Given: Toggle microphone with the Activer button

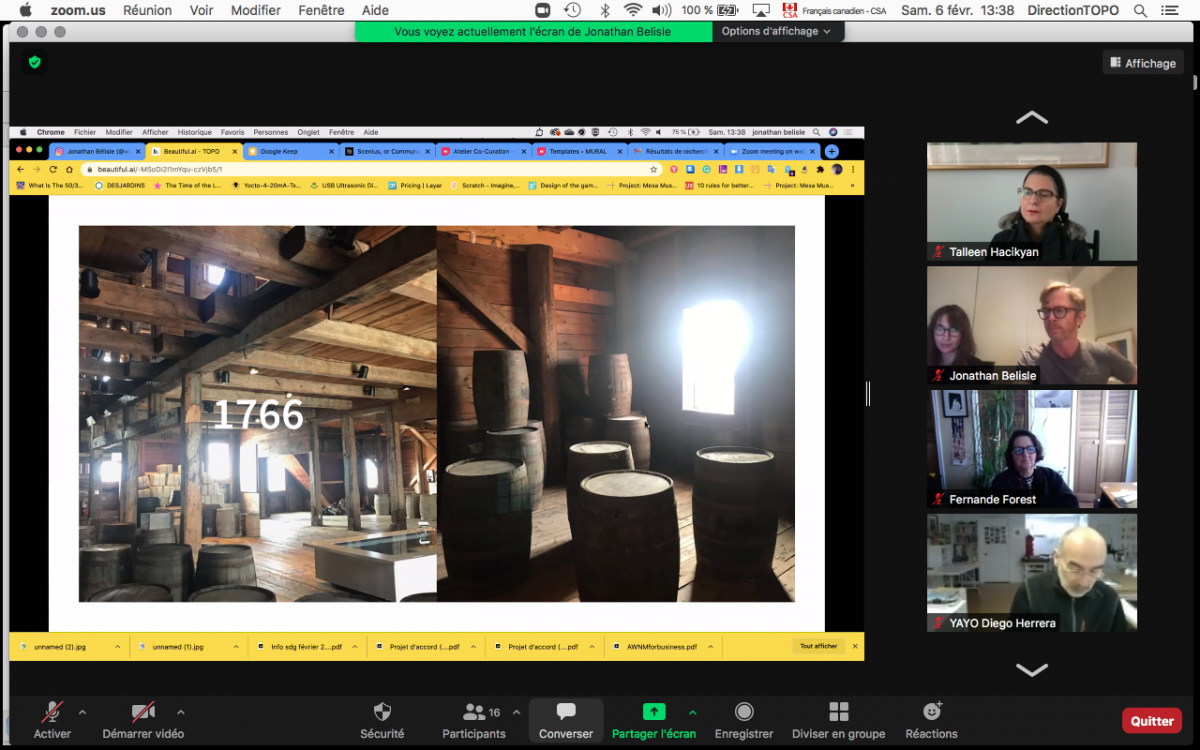Looking at the screenshot, I should [x=52, y=712].
